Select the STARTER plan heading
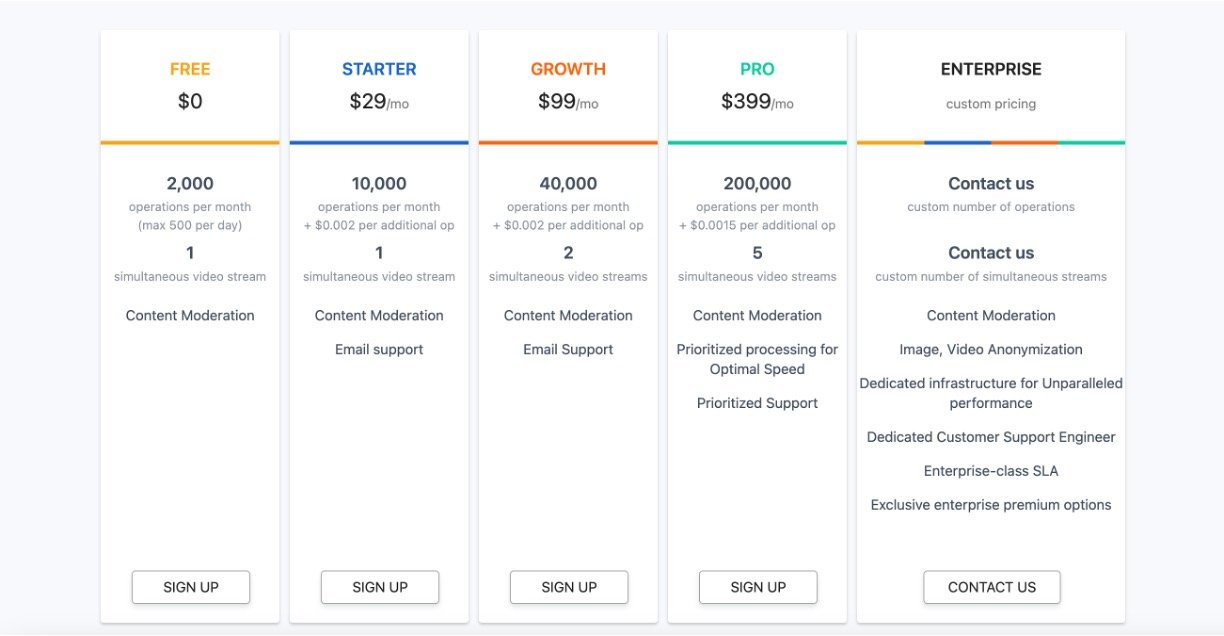Viewport: 1224px width, 636px height. tap(379, 69)
